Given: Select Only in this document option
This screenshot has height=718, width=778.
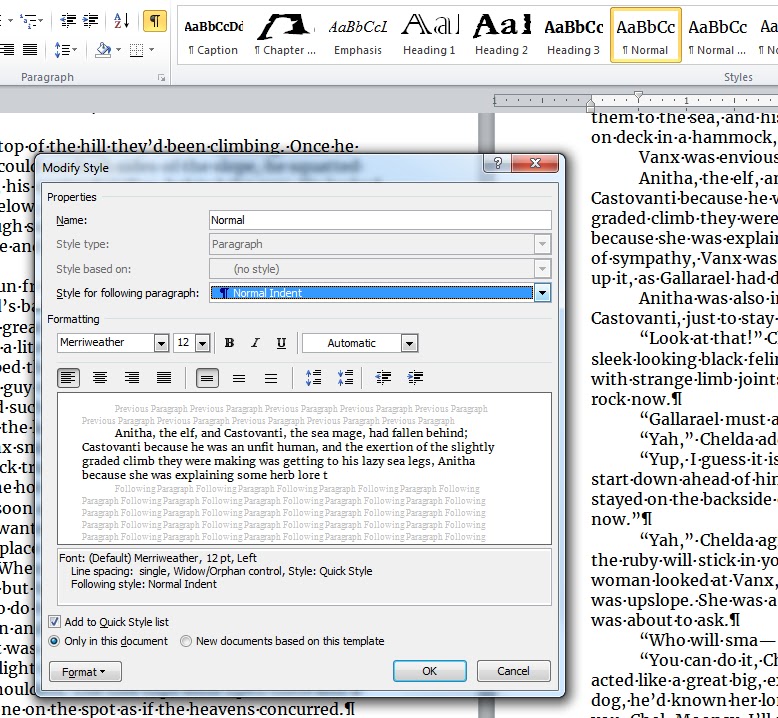Looking at the screenshot, I should (x=54, y=641).
